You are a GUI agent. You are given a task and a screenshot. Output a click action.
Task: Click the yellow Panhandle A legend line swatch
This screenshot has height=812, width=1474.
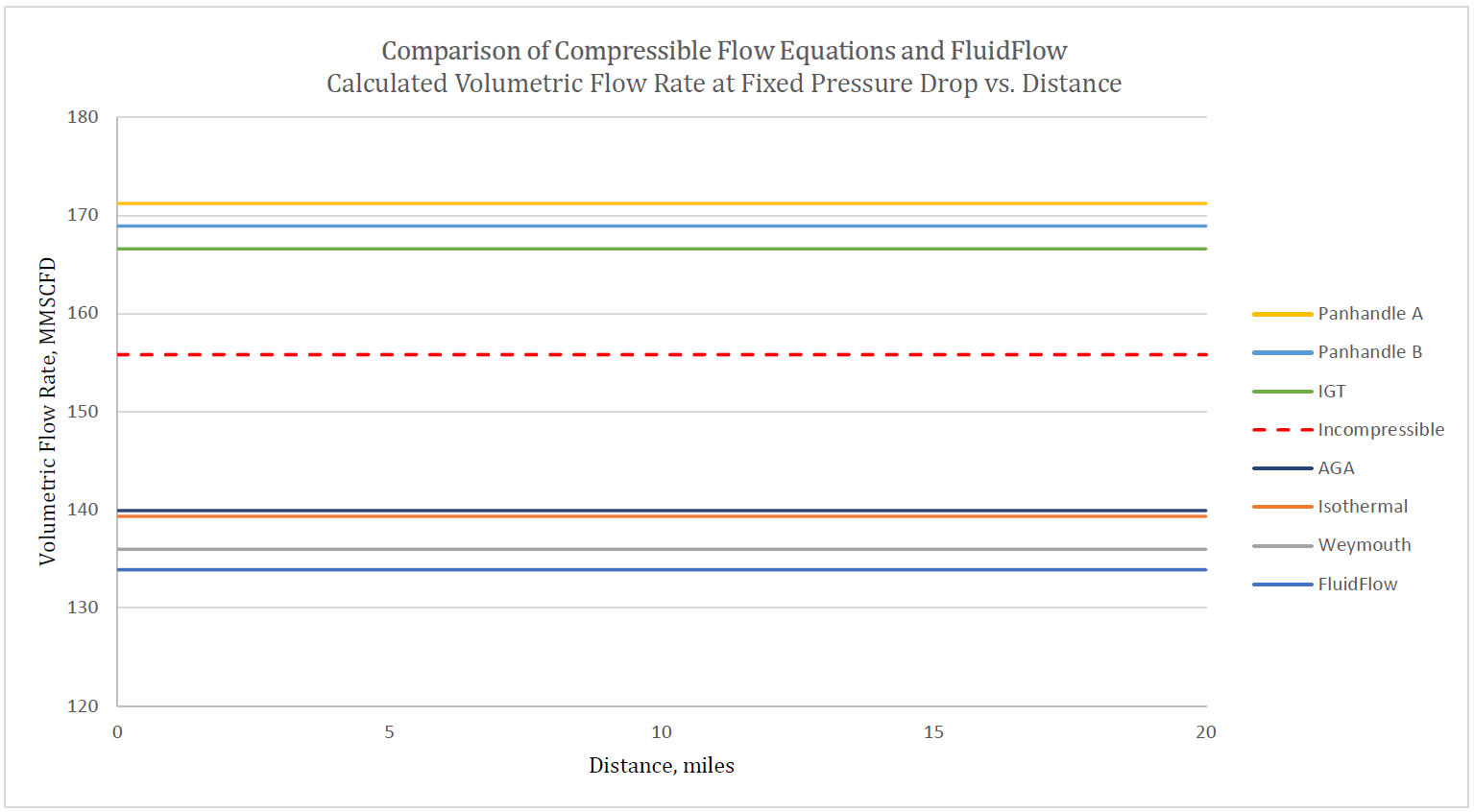pyautogui.click(x=1282, y=314)
